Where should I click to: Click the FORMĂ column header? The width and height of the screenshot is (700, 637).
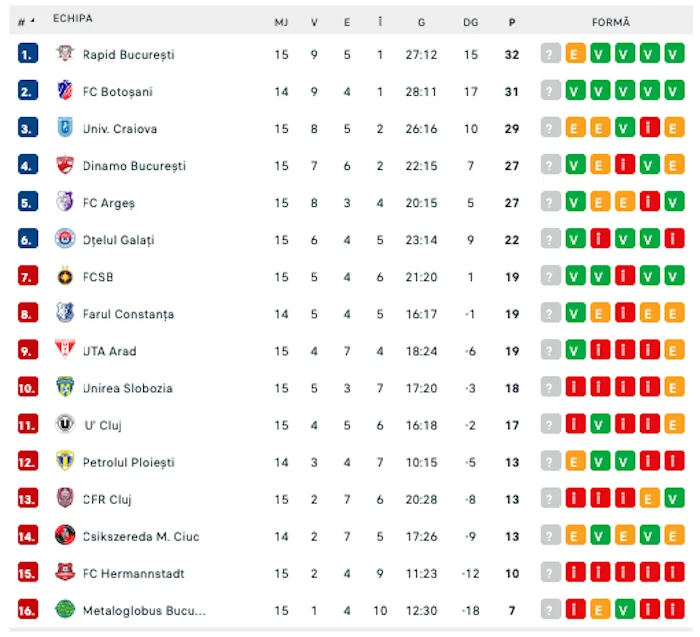click(611, 21)
